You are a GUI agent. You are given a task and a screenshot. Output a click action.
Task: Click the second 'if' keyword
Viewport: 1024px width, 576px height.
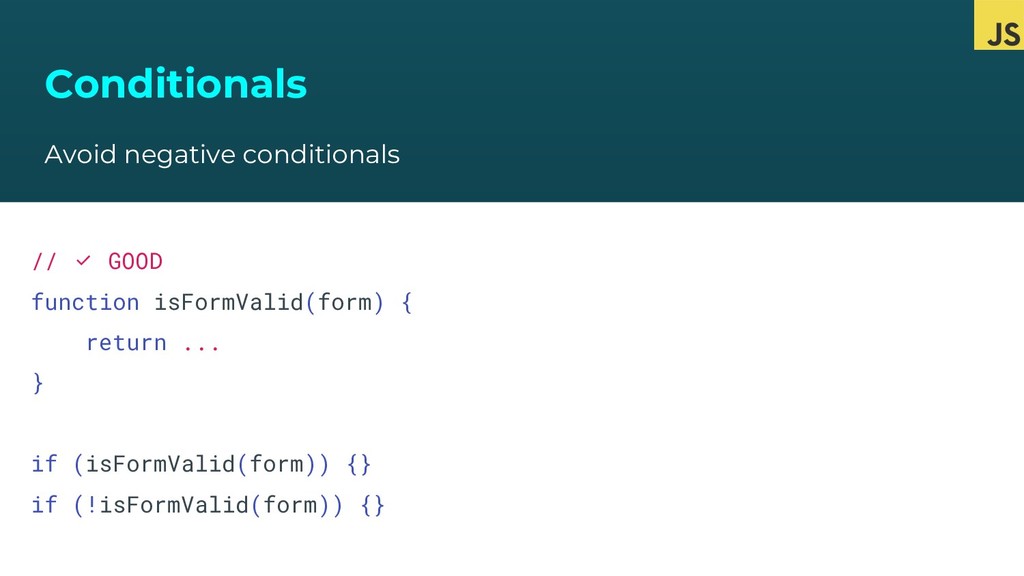pos(44,505)
